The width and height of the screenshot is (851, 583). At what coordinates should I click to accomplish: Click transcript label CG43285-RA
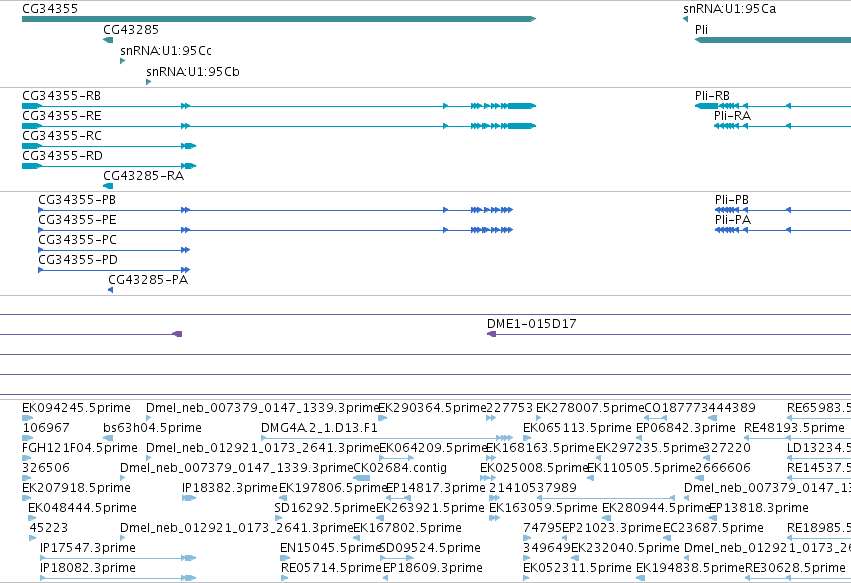tap(143, 176)
